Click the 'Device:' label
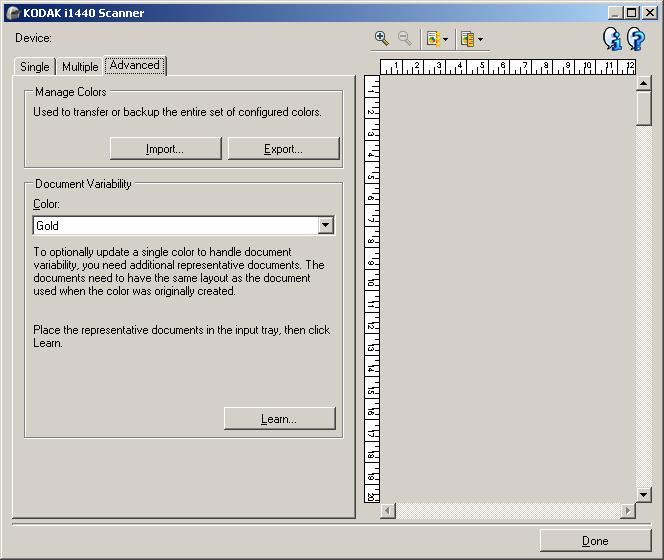 coord(33,38)
